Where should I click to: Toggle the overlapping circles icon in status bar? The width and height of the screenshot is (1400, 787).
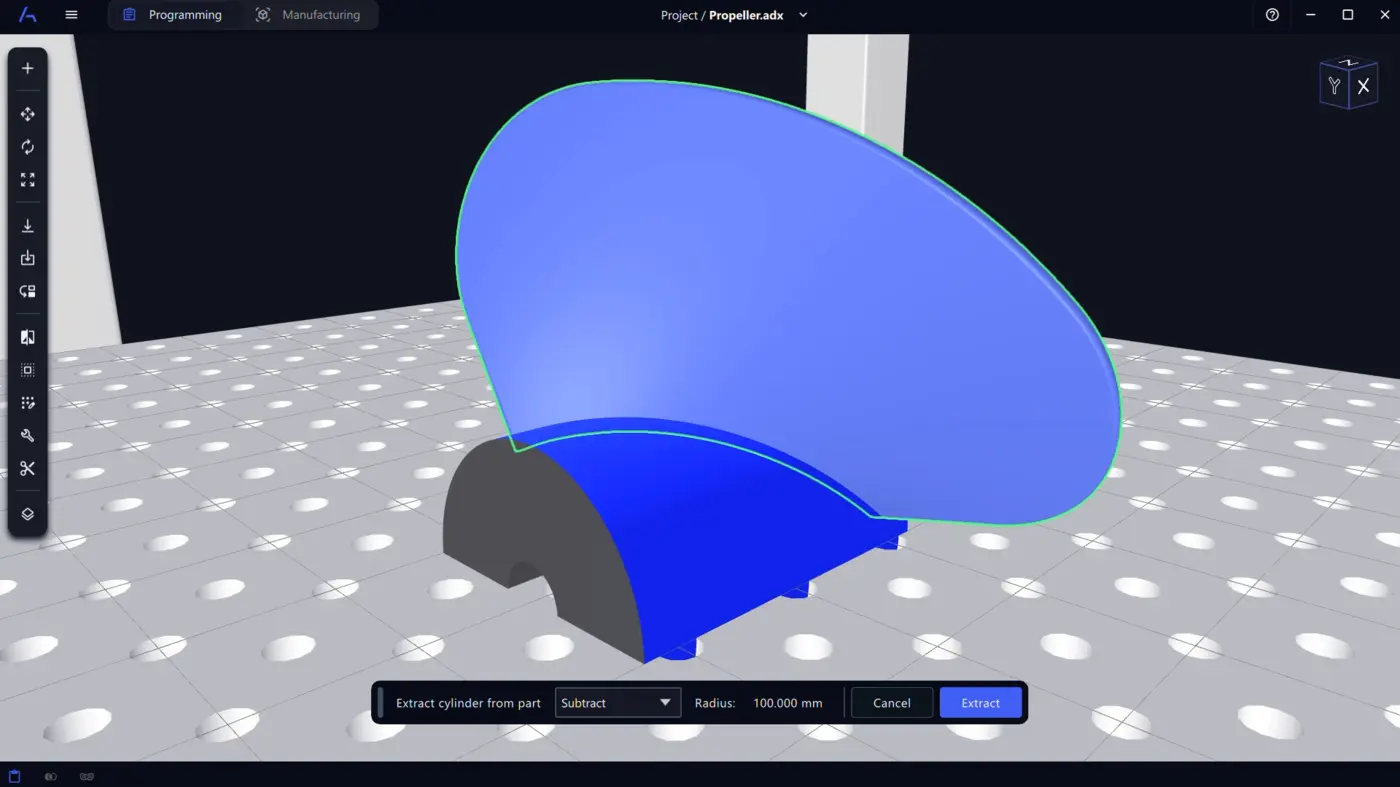coord(51,776)
